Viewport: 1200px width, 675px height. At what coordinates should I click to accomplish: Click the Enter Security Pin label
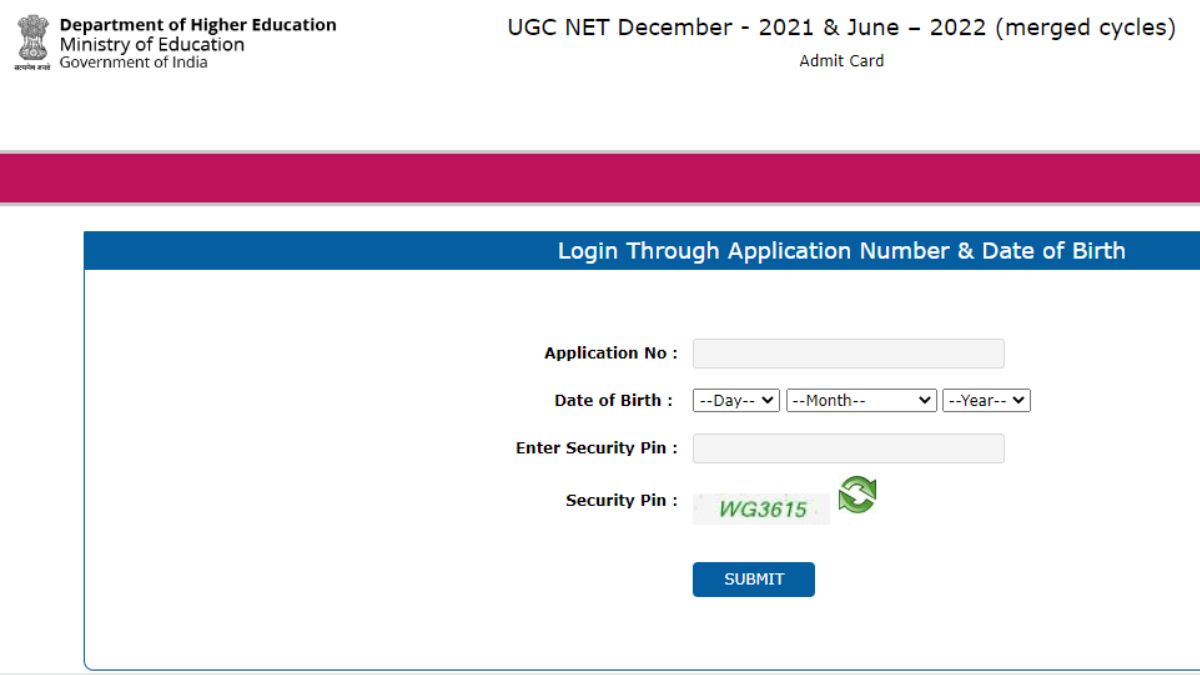pyautogui.click(x=596, y=448)
